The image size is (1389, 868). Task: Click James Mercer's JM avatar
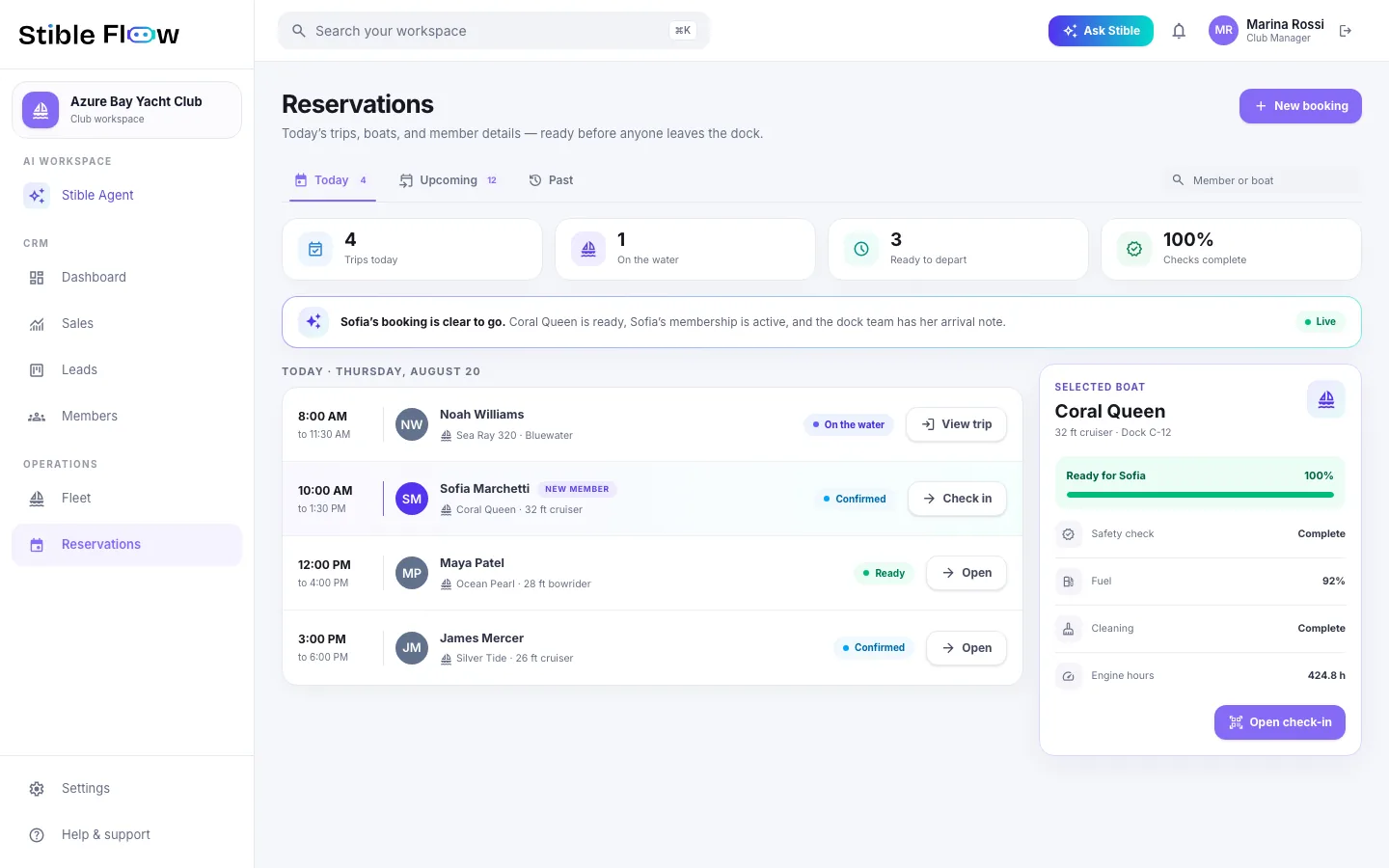(x=412, y=648)
